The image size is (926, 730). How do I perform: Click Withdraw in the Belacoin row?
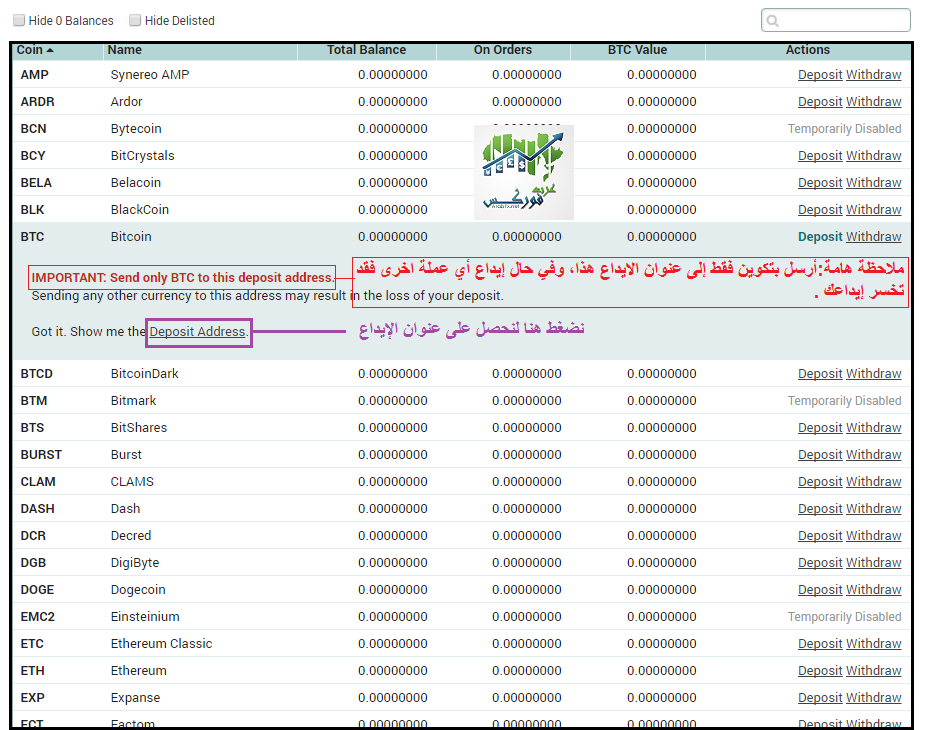pos(874,183)
